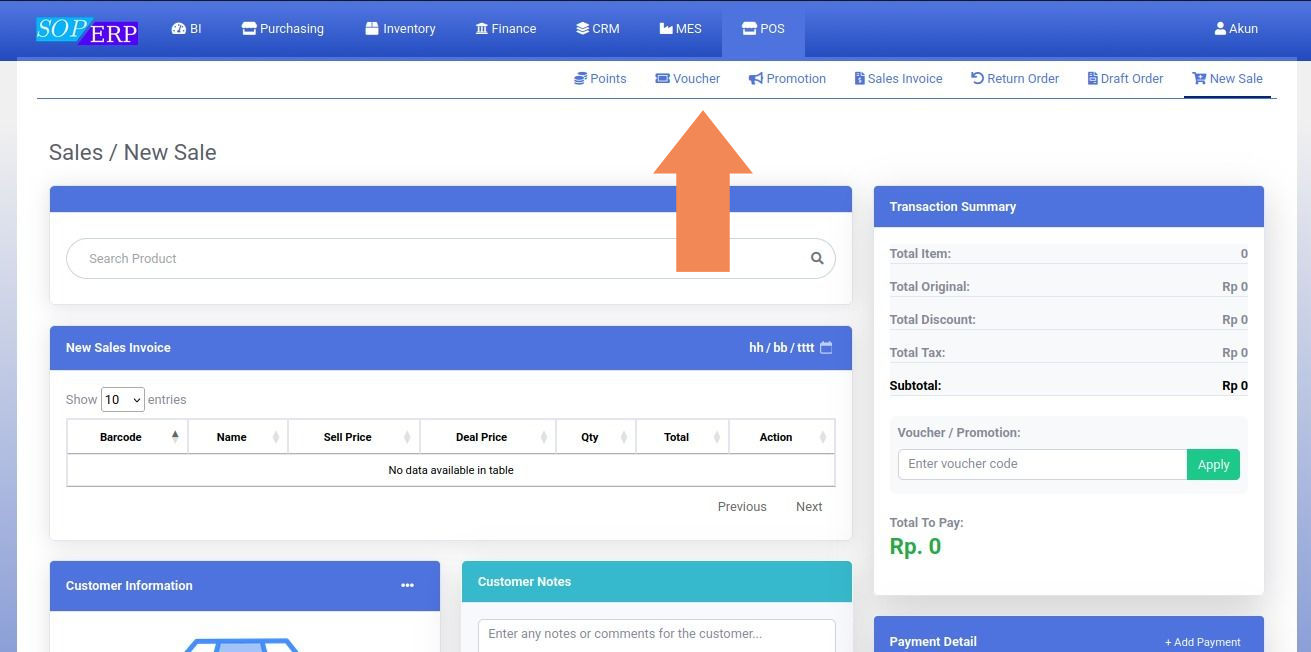The height and width of the screenshot is (652, 1311).
Task: Apply the voucher code
Action: tap(1213, 464)
